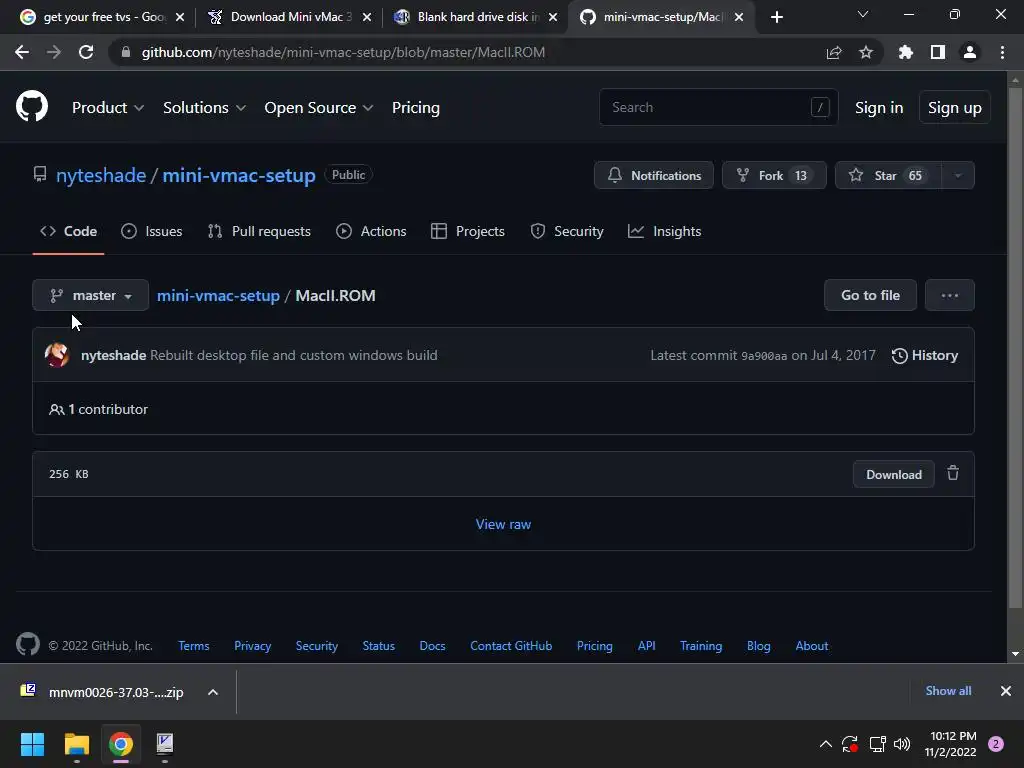Open the Open Source dropdown
The image size is (1024, 768).
pyautogui.click(x=319, y=108)
